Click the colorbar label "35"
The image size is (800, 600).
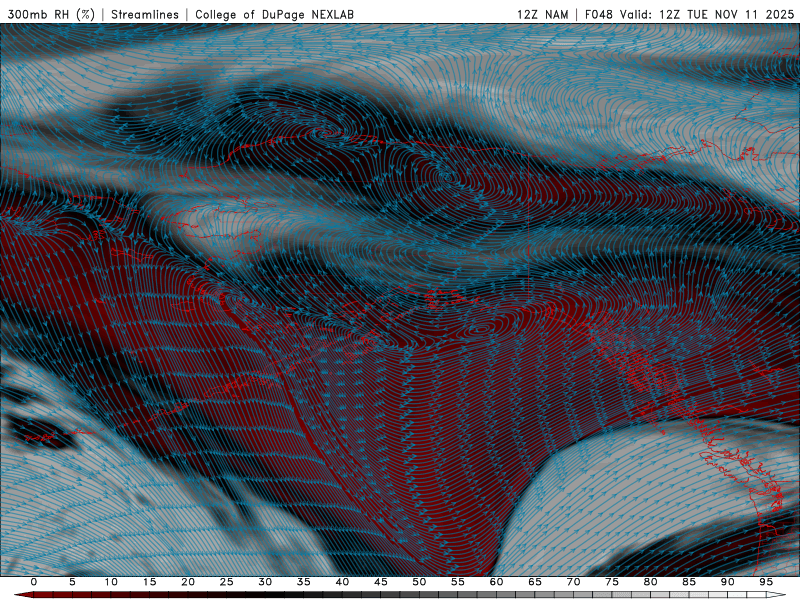(x=304, y=582)
